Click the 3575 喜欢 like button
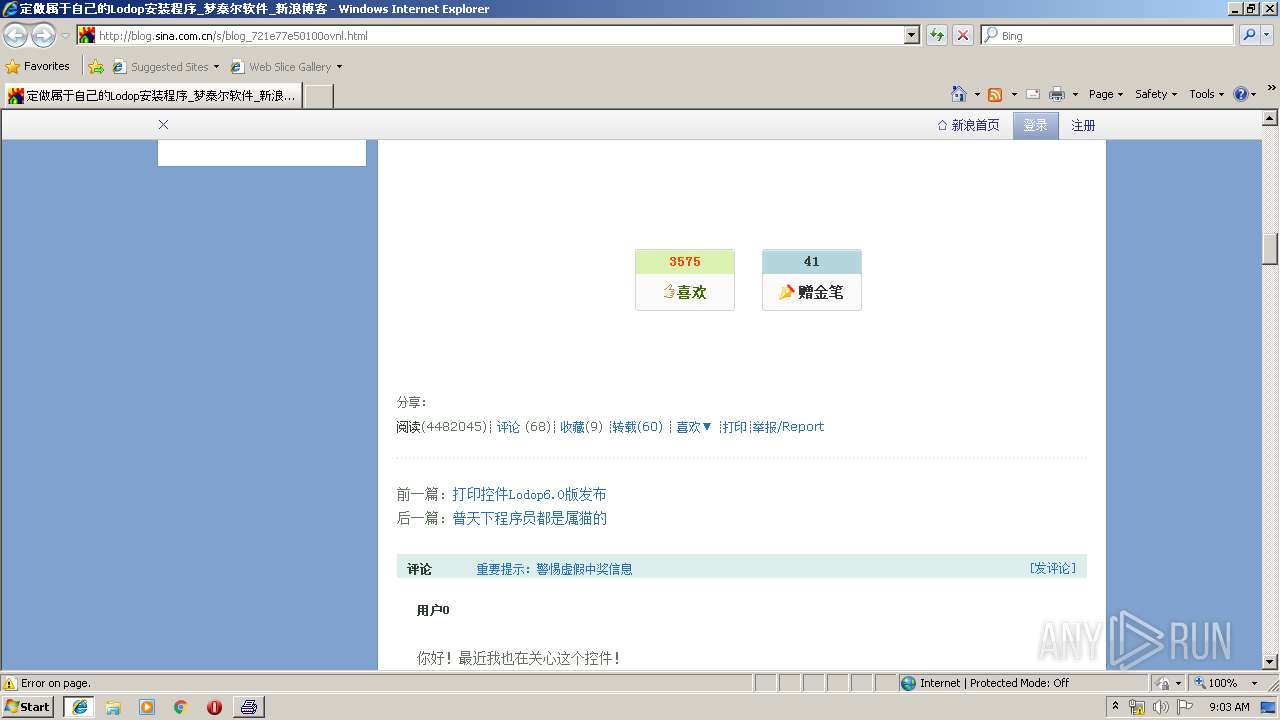 click(685, 280)
